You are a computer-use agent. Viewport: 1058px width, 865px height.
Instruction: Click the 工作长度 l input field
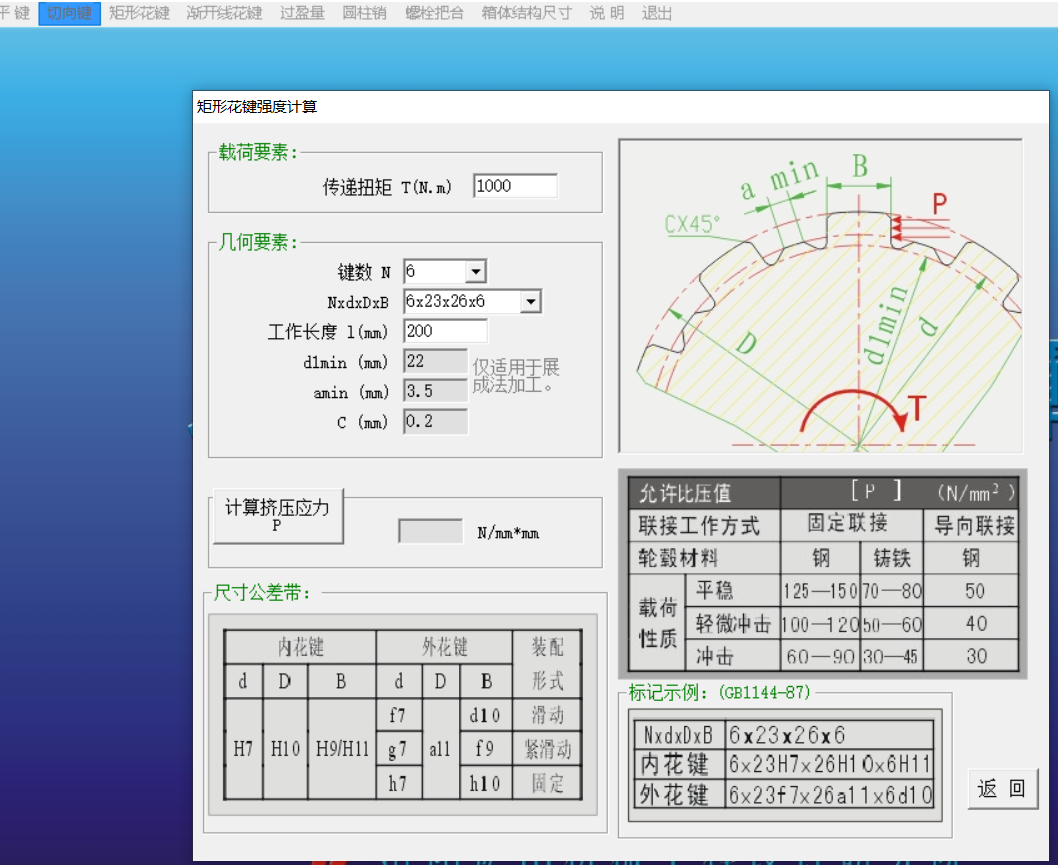tap(445, 331)
